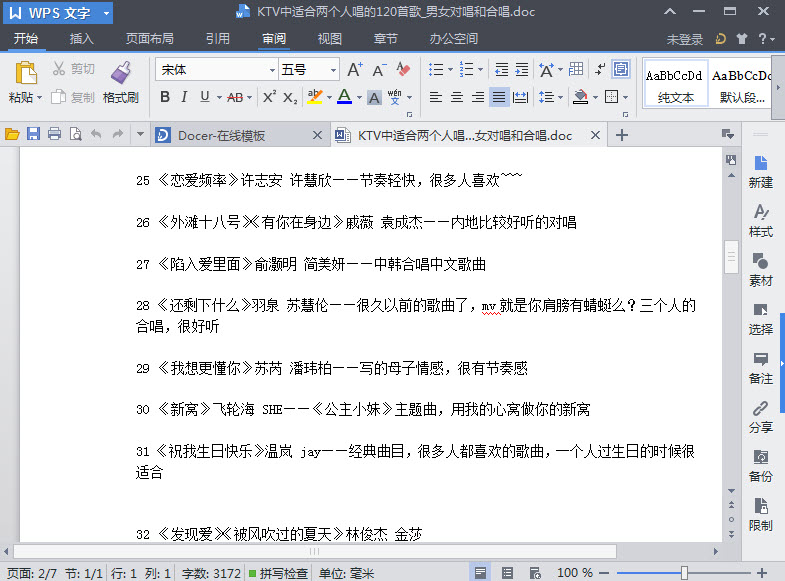This screenshot has height=581, width=785.
Task: Click the print icon
Action: tap(54, 134)
